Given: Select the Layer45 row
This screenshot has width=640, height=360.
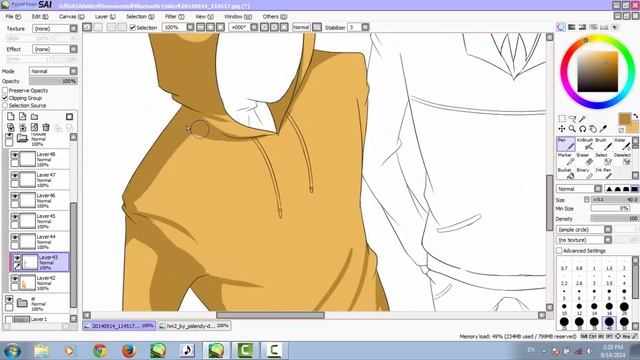Looking at the screenshot, I should click(39, 221).
